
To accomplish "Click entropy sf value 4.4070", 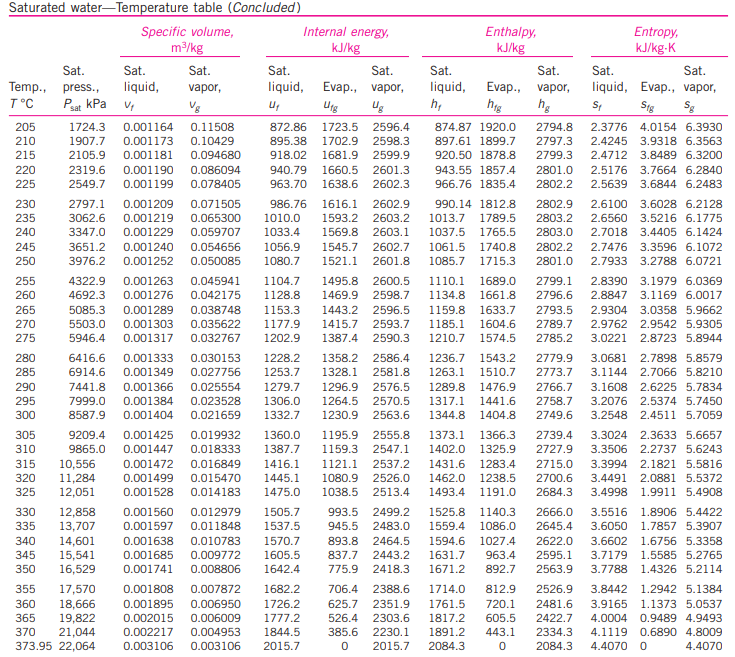I will [x=609, y=646].
